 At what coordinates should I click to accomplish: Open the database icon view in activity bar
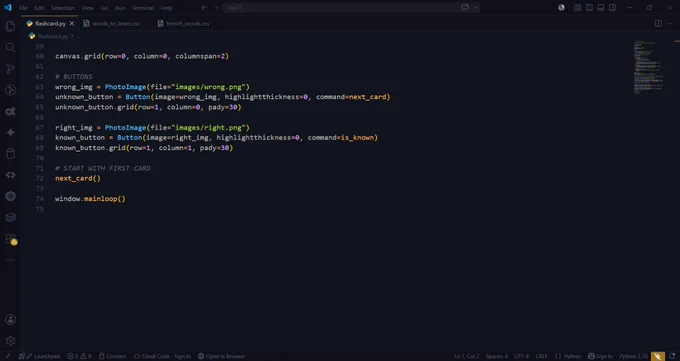point(10,154)
